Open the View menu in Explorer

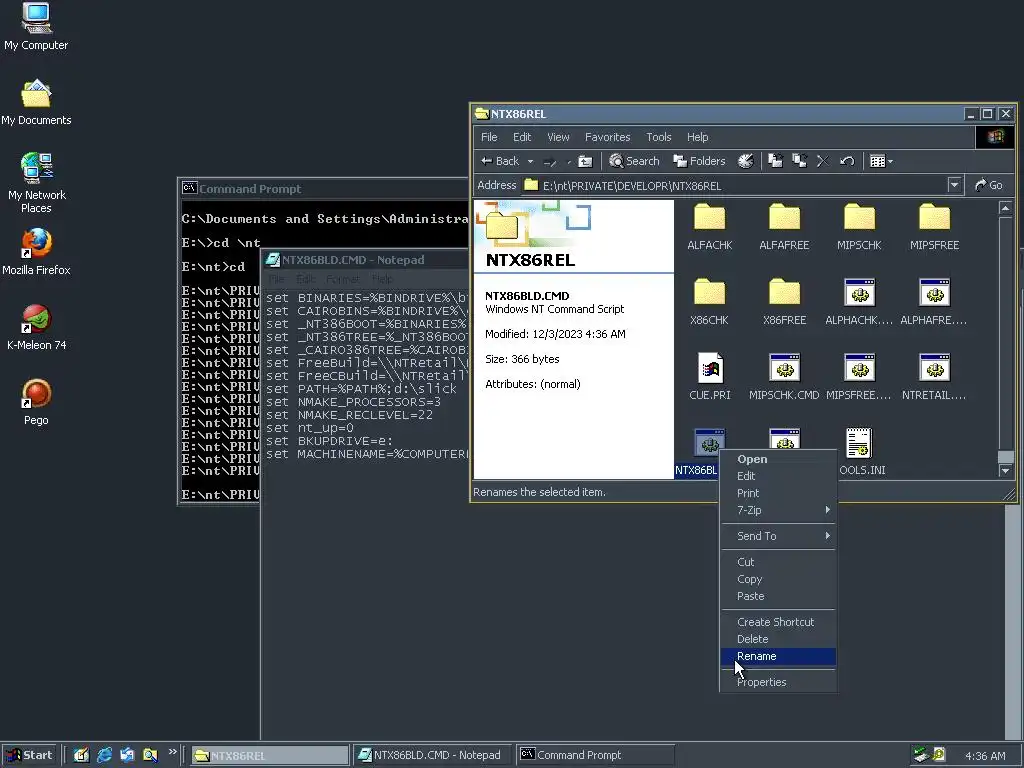[558, 137]
